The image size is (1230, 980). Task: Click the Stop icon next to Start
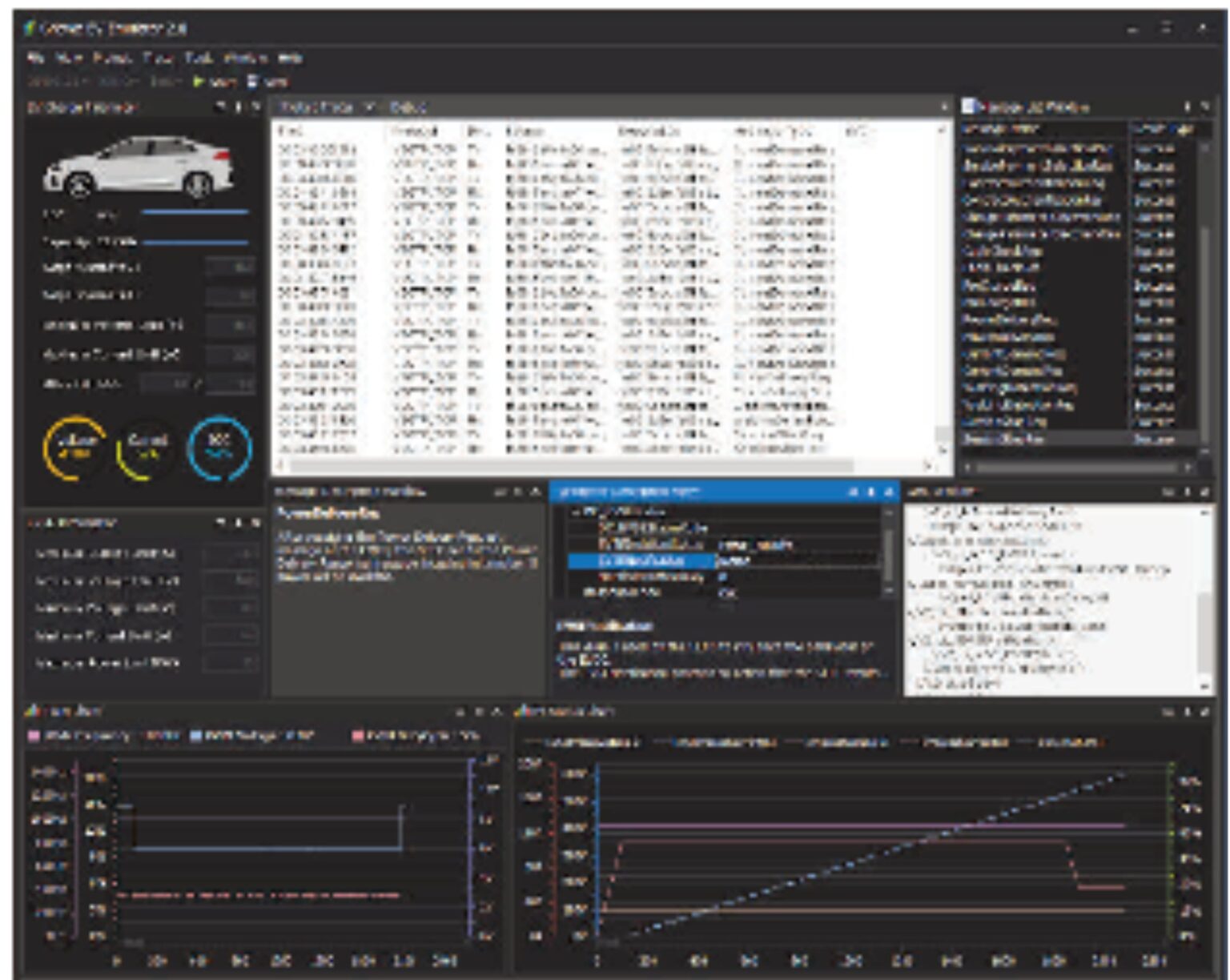251,81
